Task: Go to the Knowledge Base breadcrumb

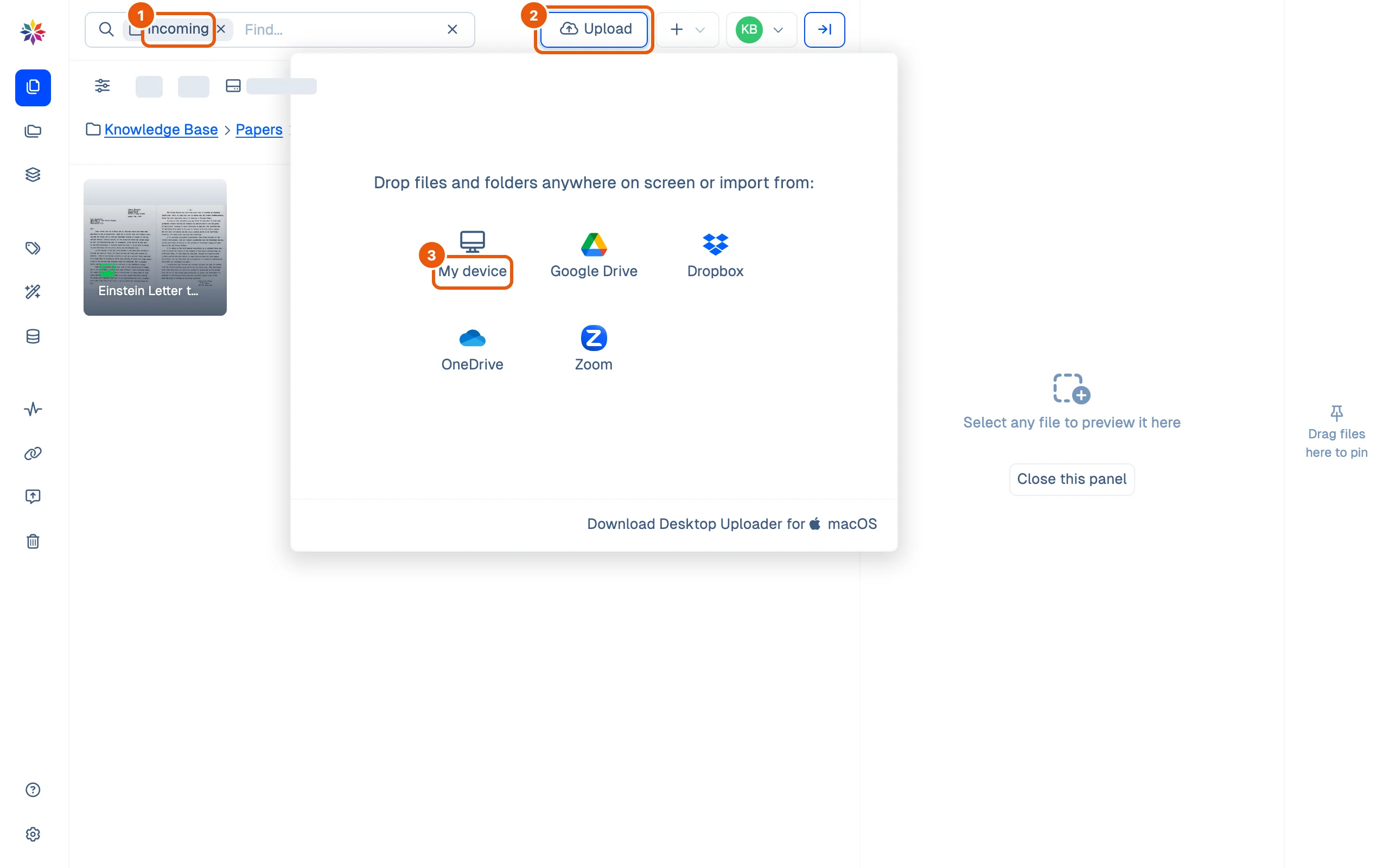Action: 161,130
